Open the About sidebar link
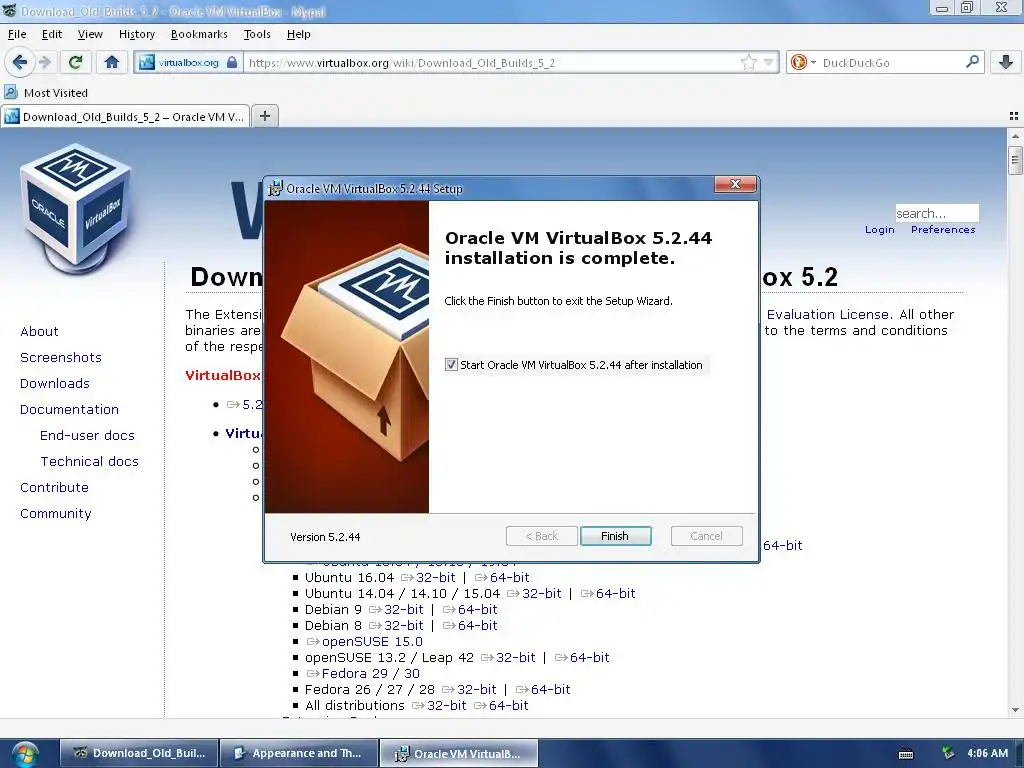The height and width of the screenshot is (768, 1024). [39, 331]
